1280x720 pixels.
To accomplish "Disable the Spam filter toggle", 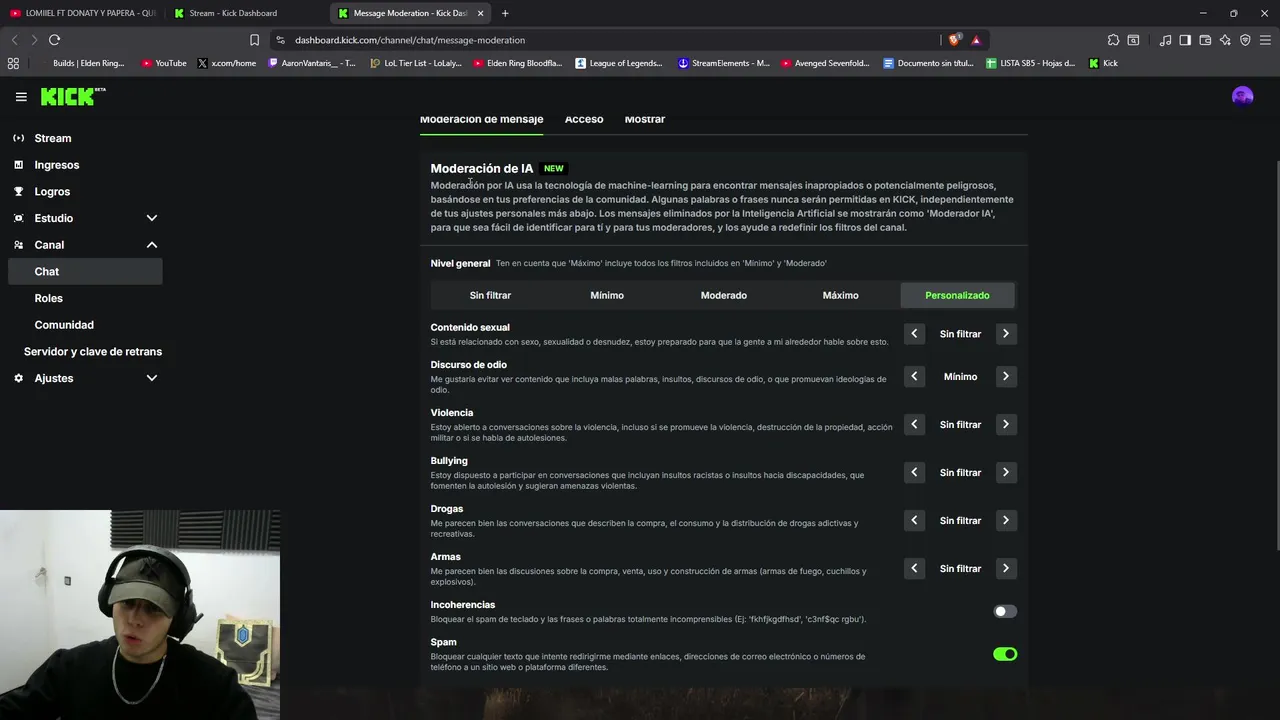I will click(1005, 654).
